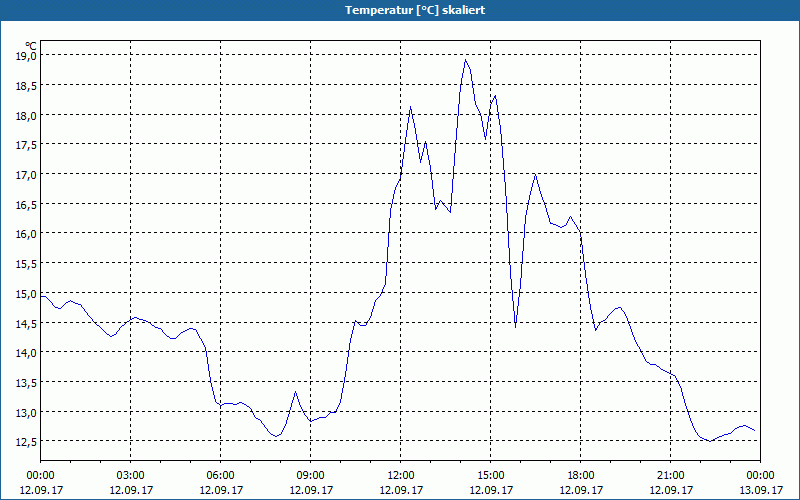The width and height of the screenshot is (800, 500).
Task: Select the 09:00 time axis label
Action: click(x=311, y=476)
